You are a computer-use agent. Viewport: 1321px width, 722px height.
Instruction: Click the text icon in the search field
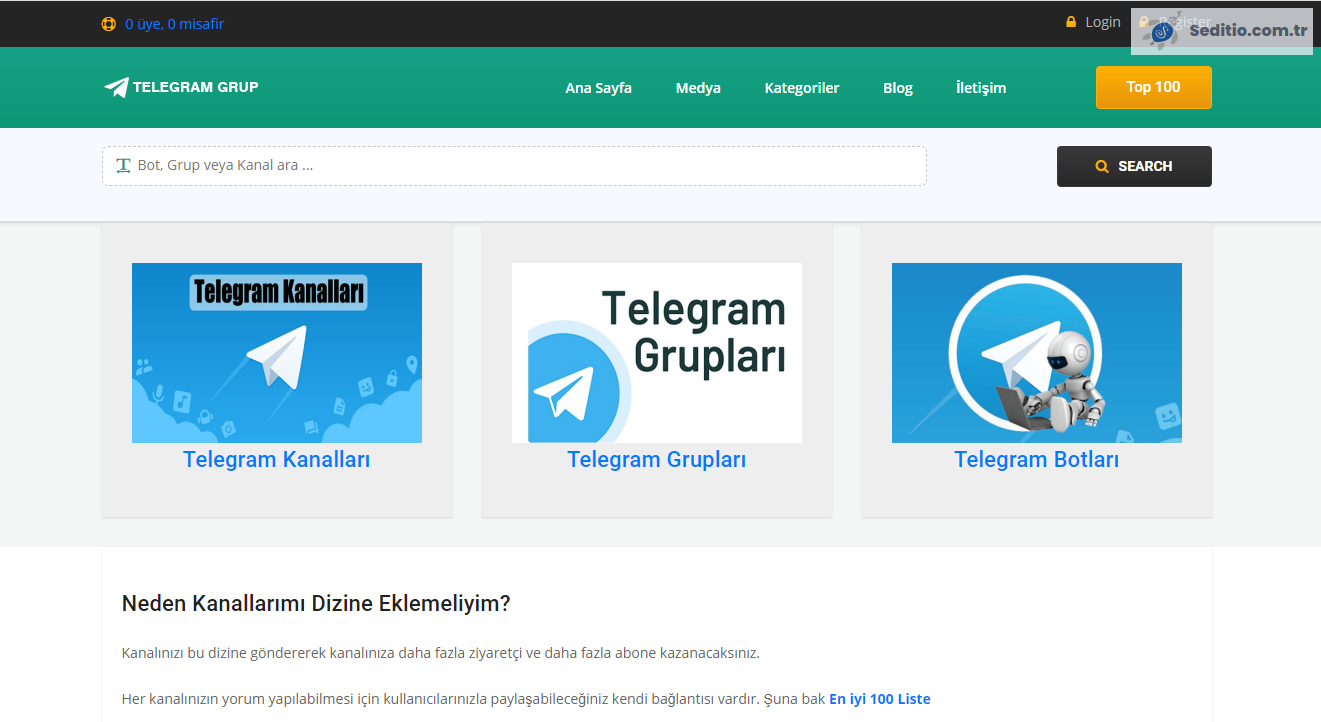(x=124, y=165)
